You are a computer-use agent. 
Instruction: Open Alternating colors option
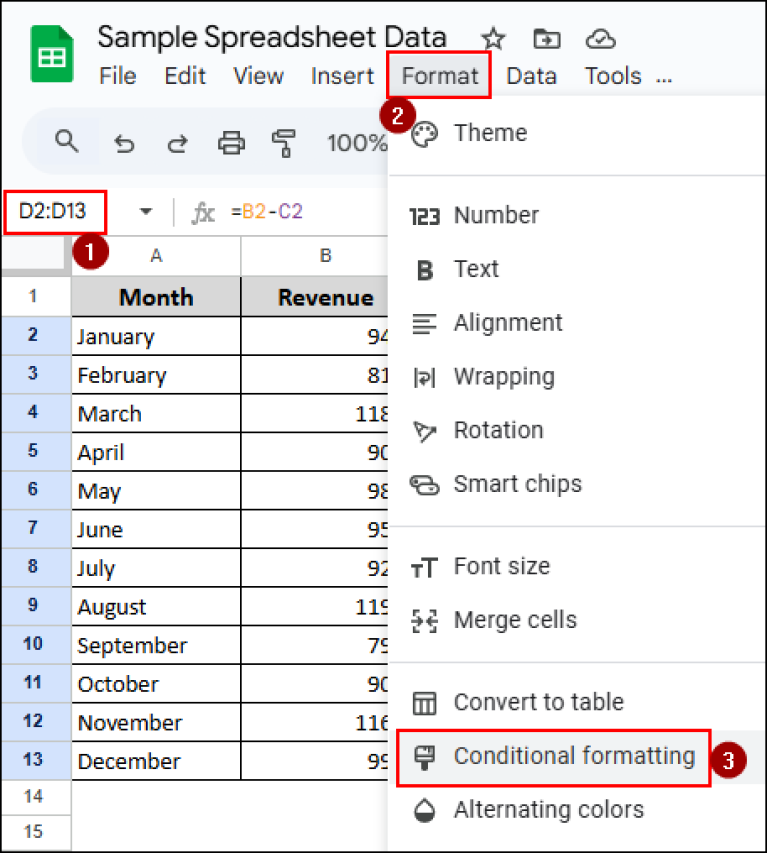click(550, 810)
